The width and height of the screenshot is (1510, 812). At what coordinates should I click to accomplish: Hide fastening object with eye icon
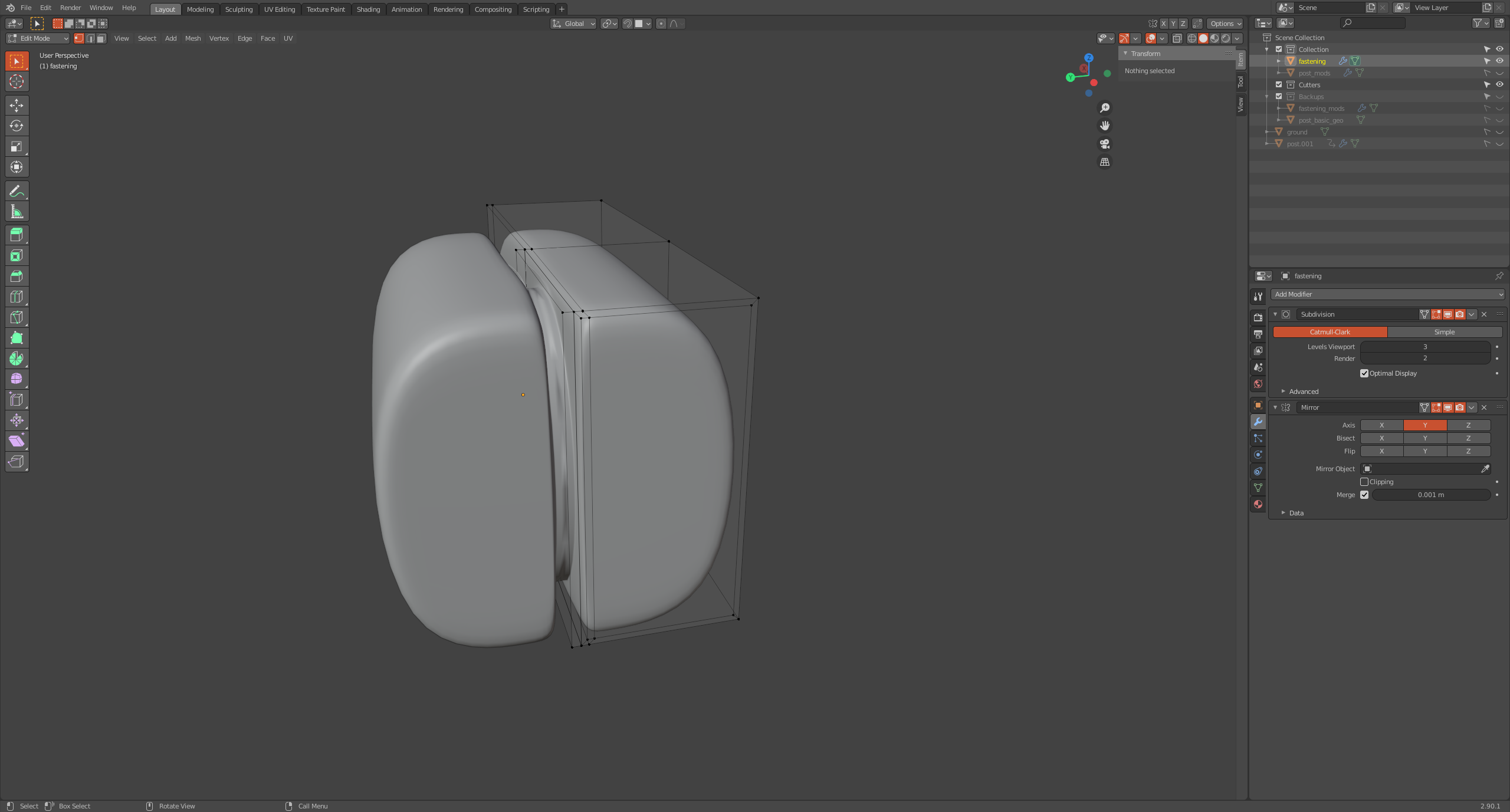coord(1499,61)
